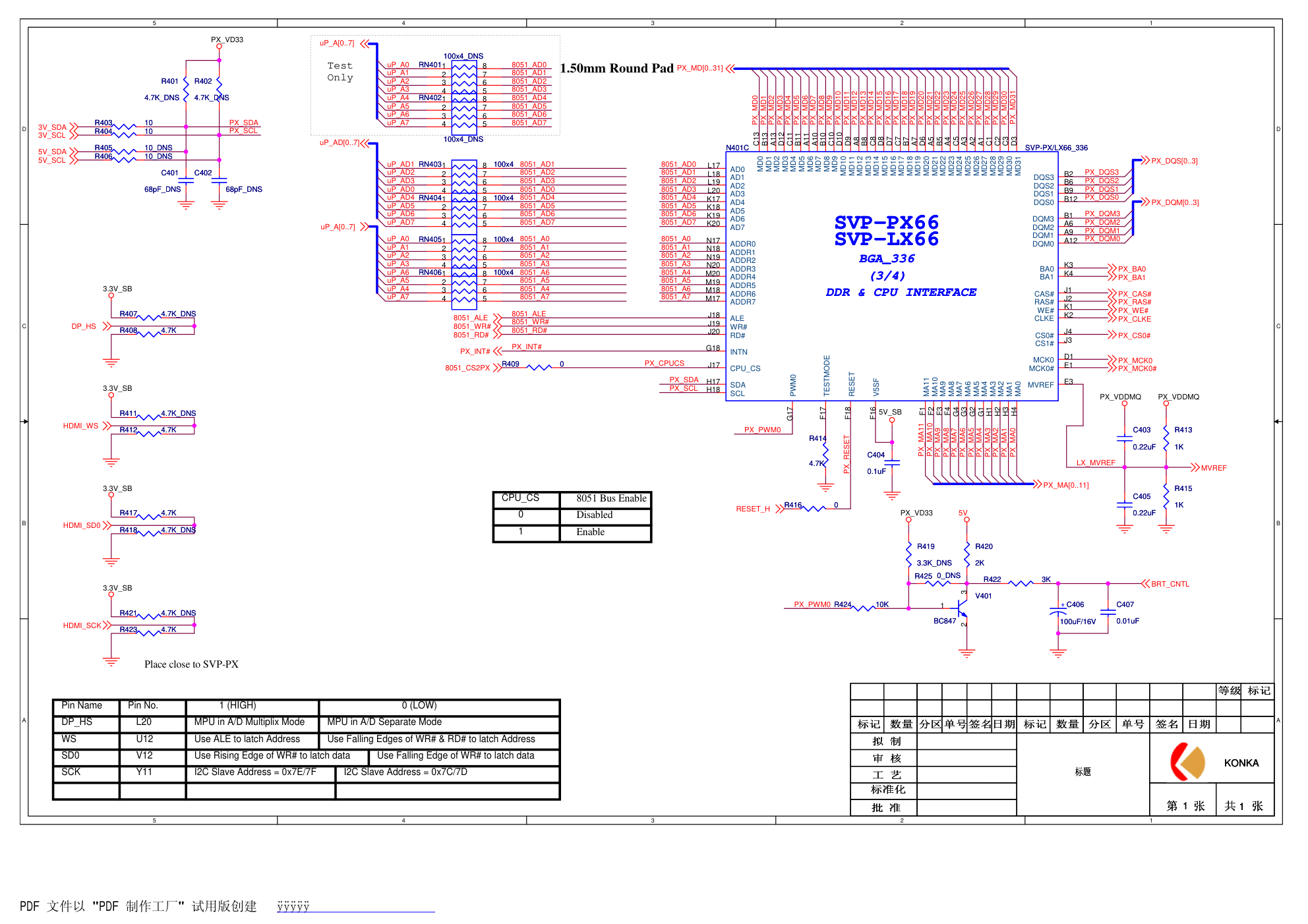Click the LX_MVREF net label
1308x924 pixels.
[1096, 463]
